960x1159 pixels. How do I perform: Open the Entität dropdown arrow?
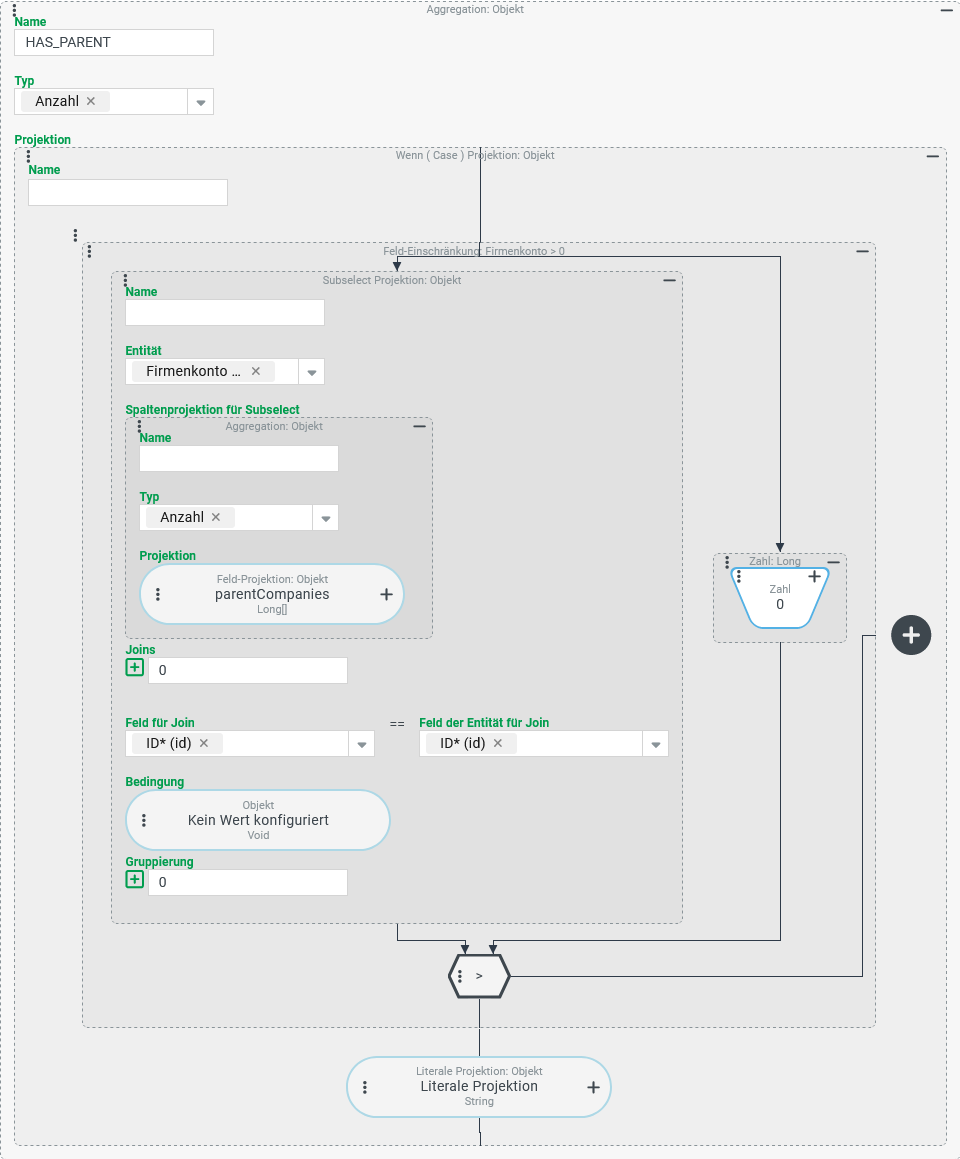pos(311,372)
